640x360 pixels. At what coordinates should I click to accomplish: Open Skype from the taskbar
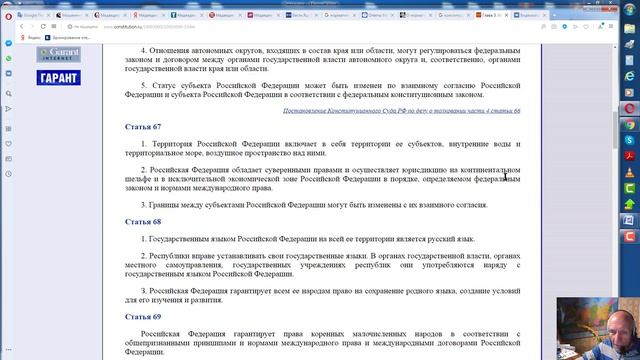pos(629,140)
